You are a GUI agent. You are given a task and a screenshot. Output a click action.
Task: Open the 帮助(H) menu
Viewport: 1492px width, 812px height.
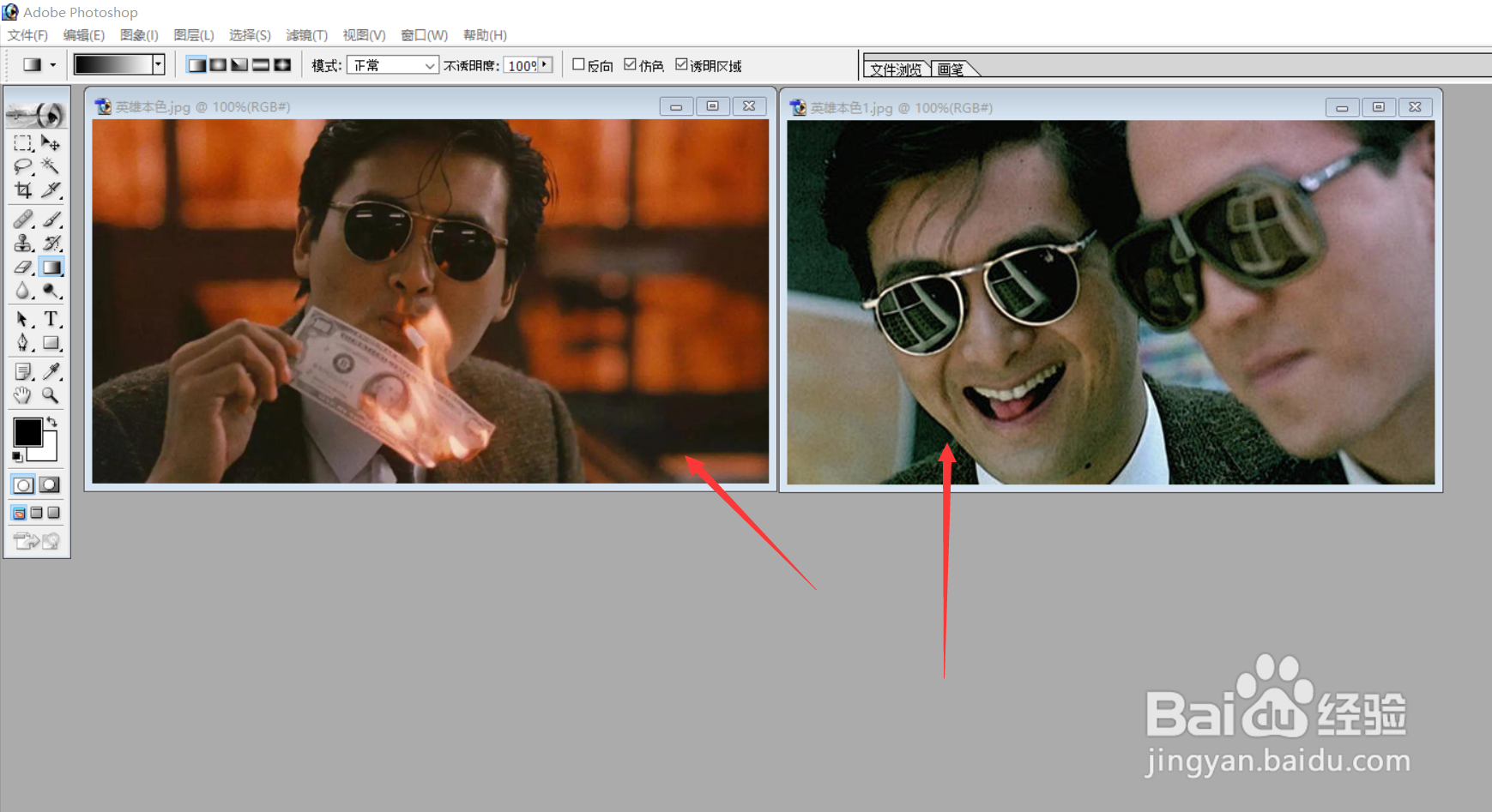pyautogui.click(x=485, y=35)
